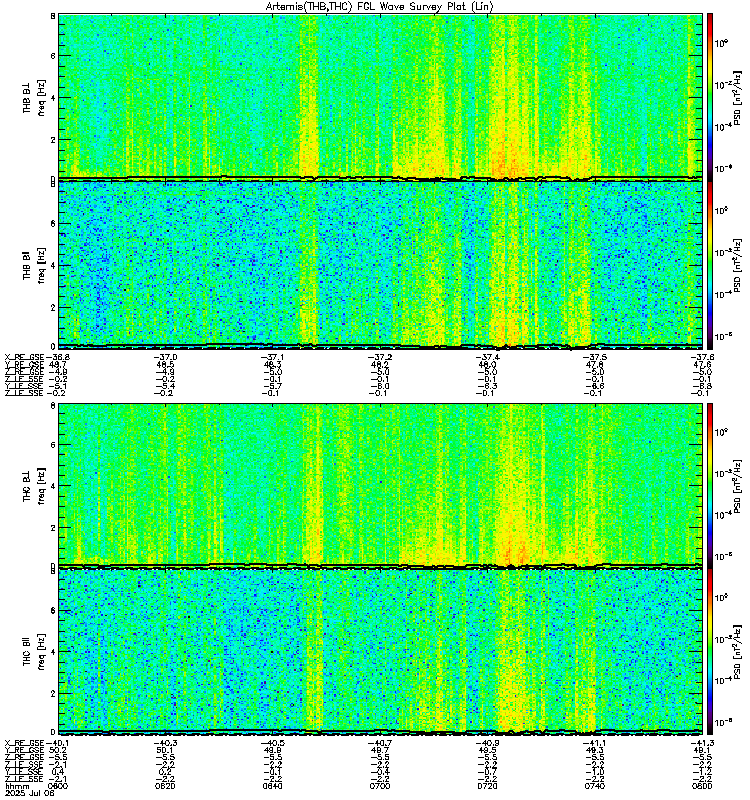
Task: Click the color bar of the THC B-parallel panel
Action: coord(709,651)
